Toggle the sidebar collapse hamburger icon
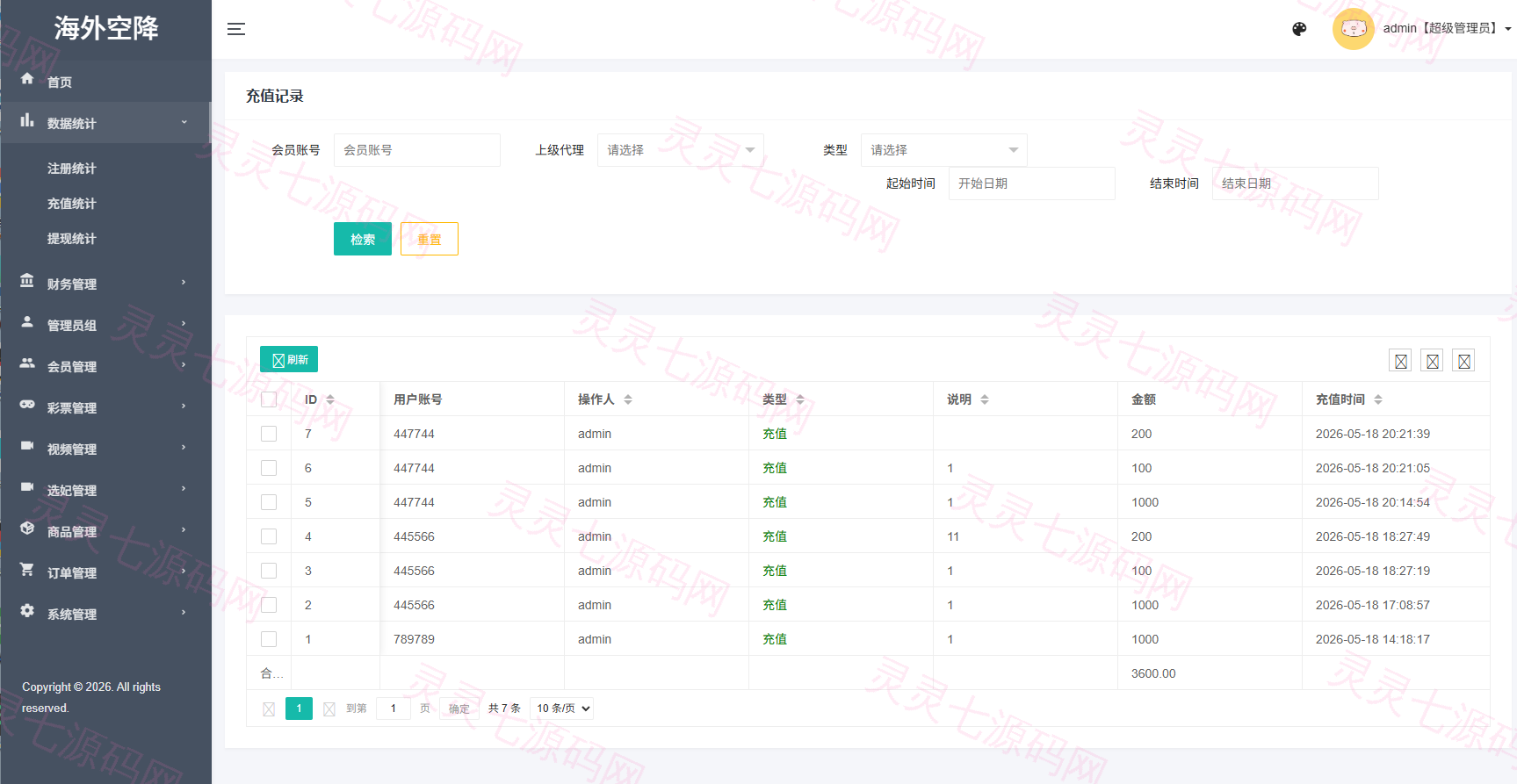The width and height of the screenshot is (1517, 784). point(236,29)
